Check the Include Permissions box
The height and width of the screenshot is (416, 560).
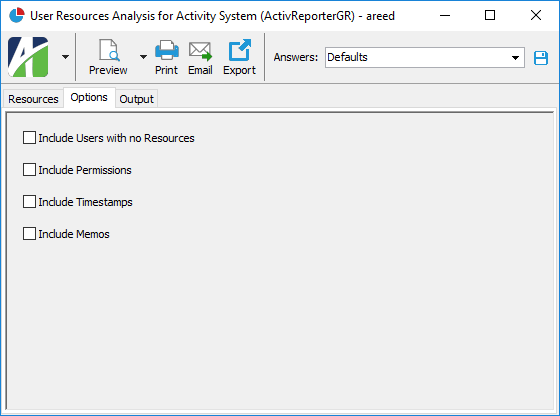(x=29, y=170)
